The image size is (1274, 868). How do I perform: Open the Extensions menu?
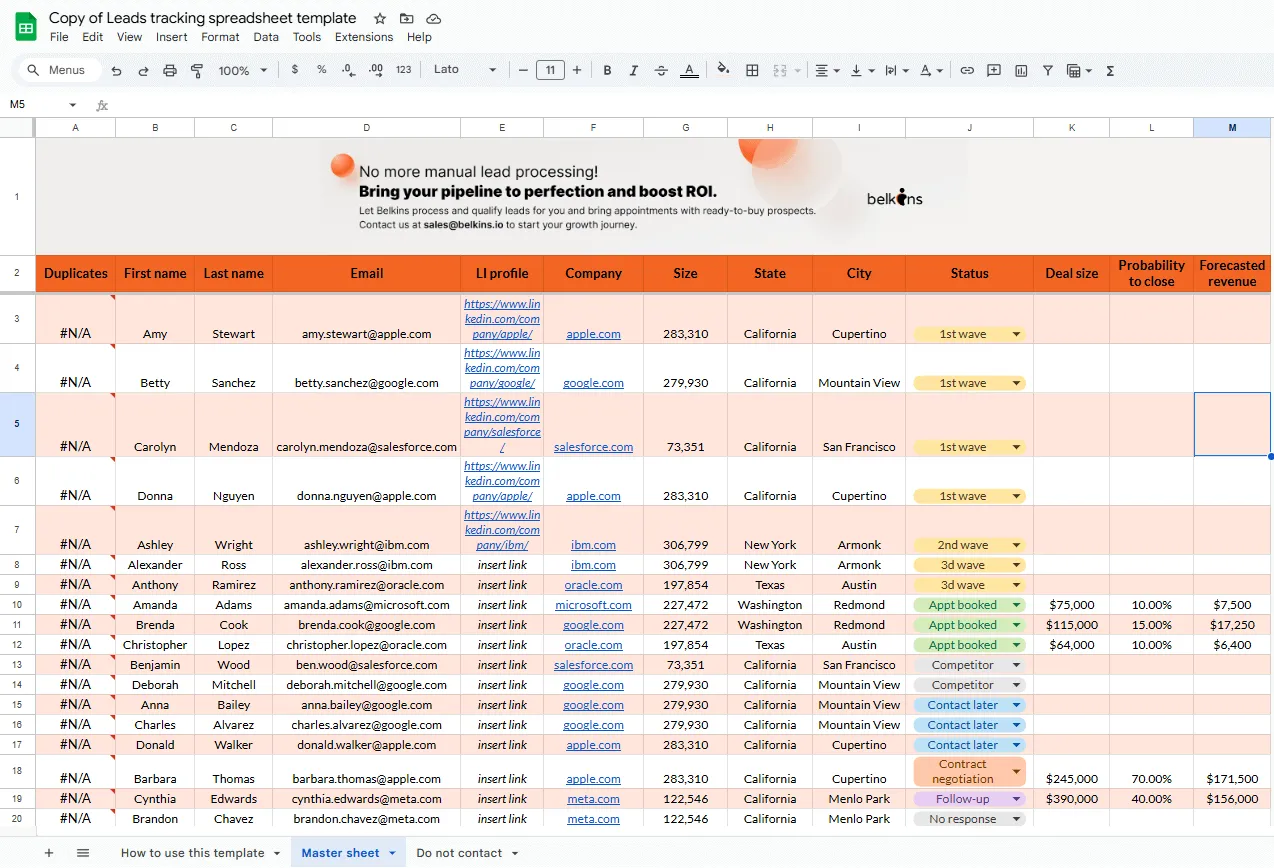click(364, 37)
